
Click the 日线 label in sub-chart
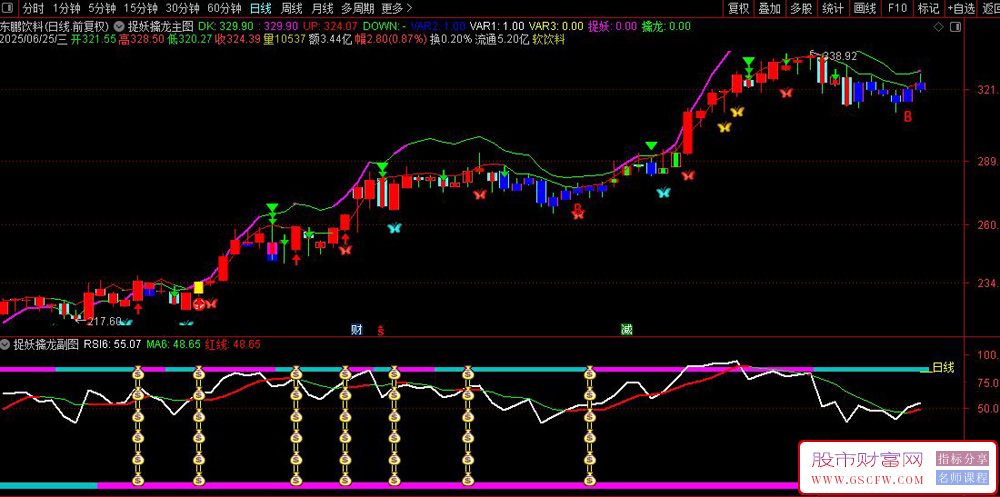(943, 367)
